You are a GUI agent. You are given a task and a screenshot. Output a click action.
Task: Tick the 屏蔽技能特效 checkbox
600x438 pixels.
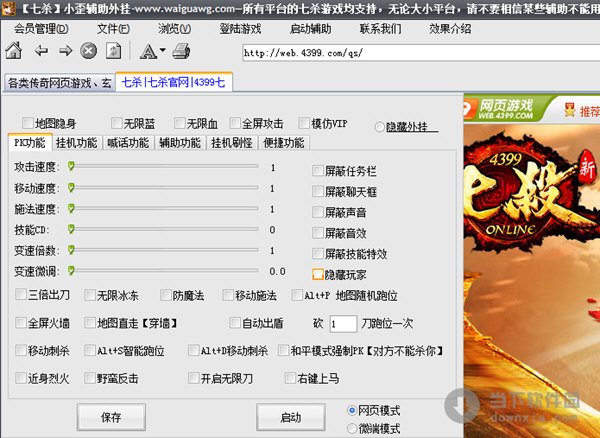(318, 253)
